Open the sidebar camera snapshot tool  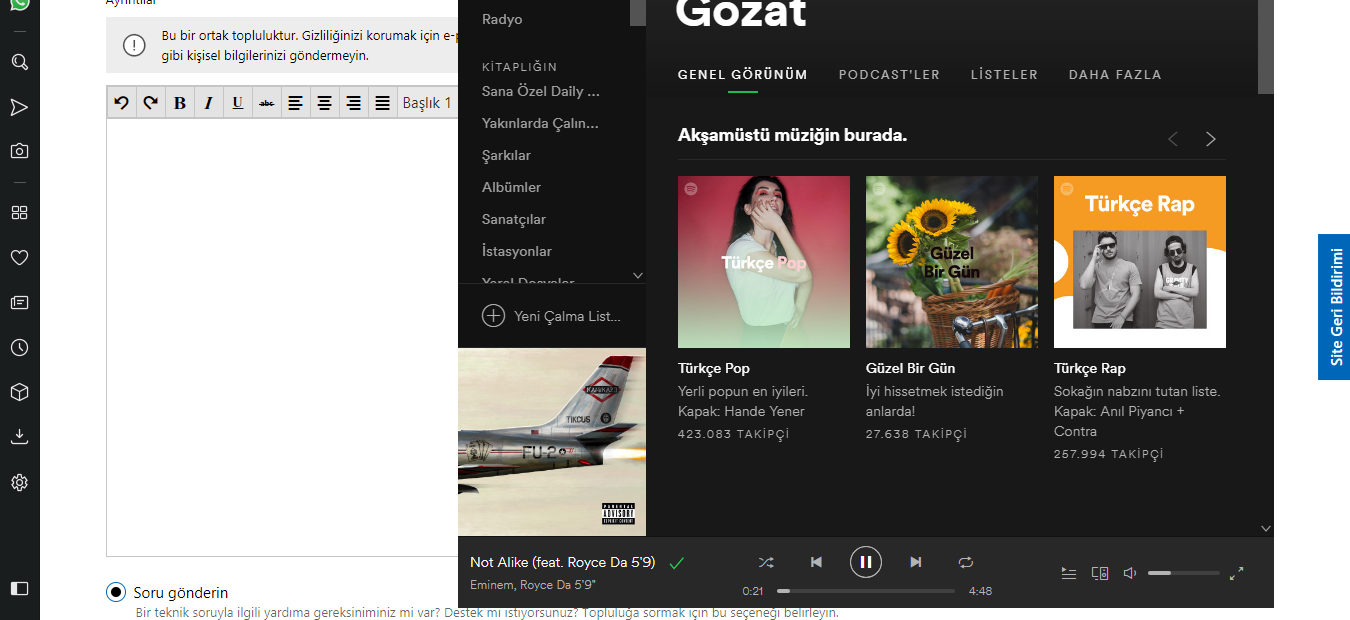[x=19, y=151]
